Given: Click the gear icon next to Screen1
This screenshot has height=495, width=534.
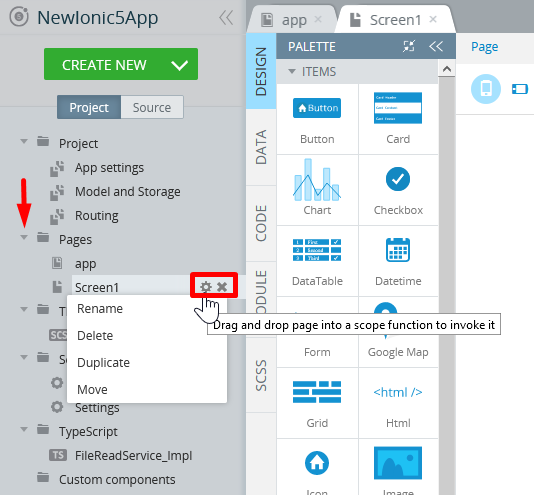Looking at the screenshot, I should pos(206,287).
